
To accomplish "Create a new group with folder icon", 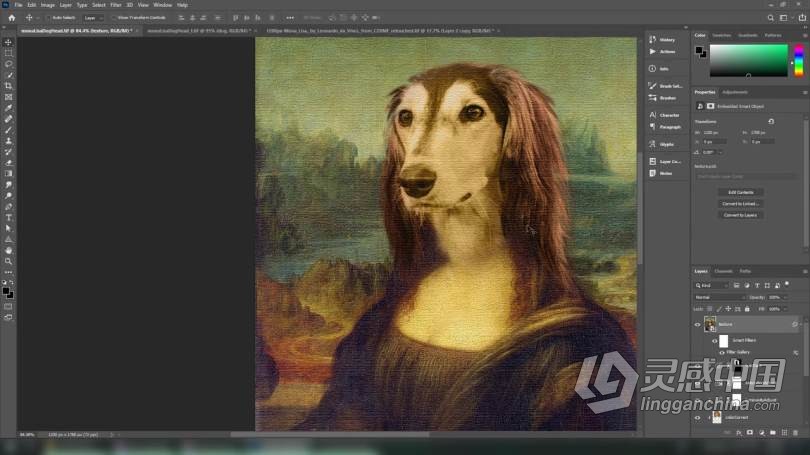I will (773, 432).
